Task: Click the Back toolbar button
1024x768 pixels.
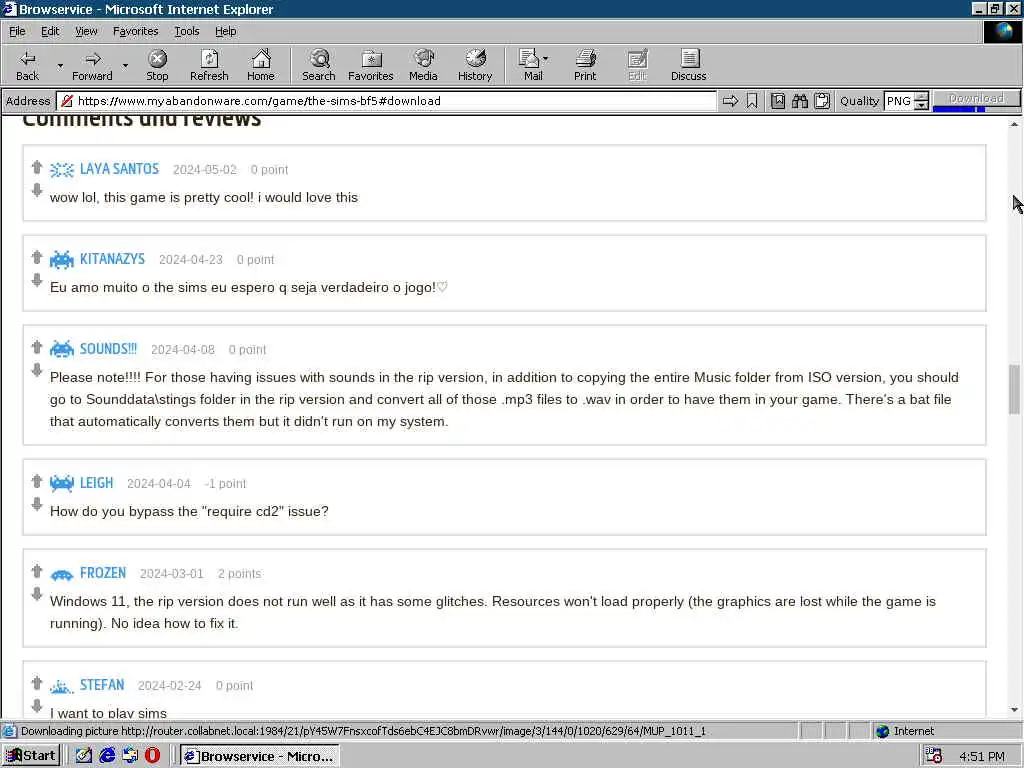Action: pos(27,65)
